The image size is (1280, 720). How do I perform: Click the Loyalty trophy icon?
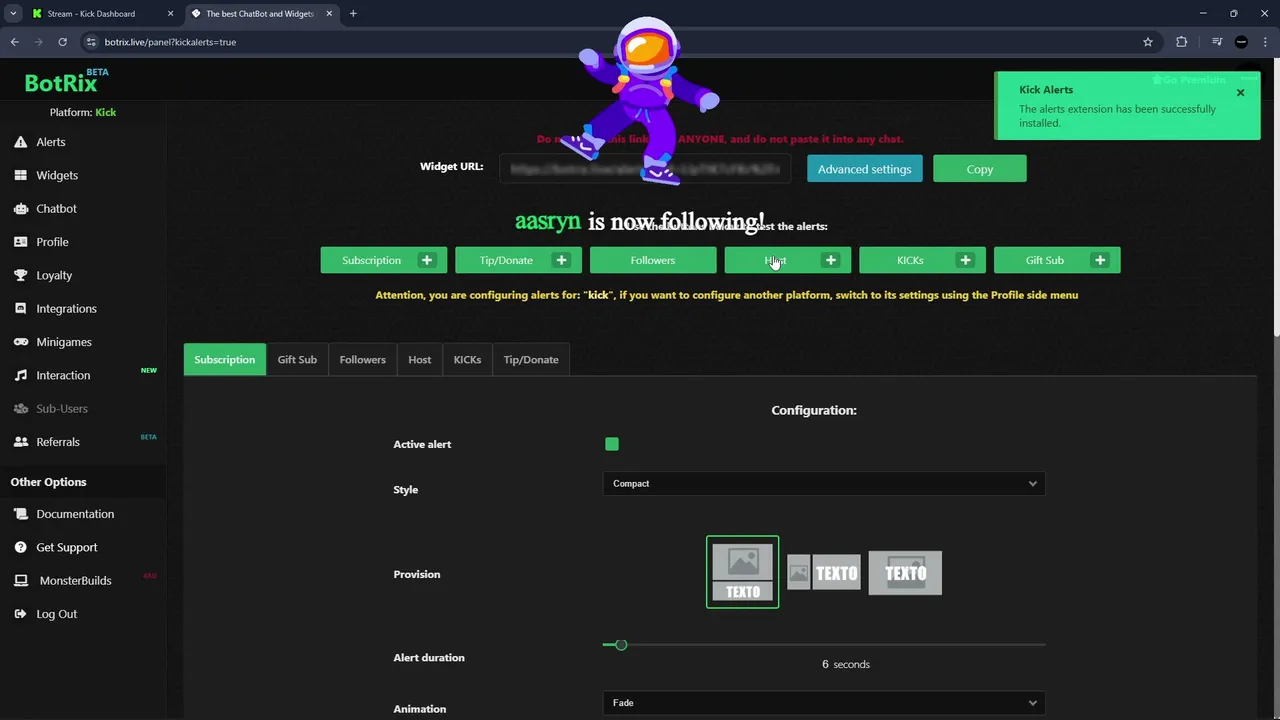click(20, 275)
